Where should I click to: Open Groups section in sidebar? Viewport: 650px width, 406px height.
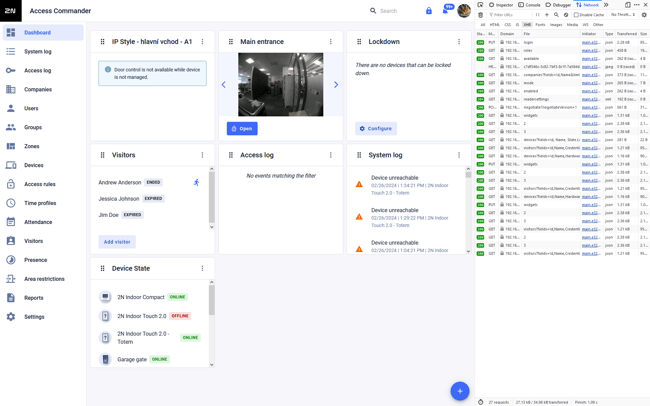tap(43, 127)
